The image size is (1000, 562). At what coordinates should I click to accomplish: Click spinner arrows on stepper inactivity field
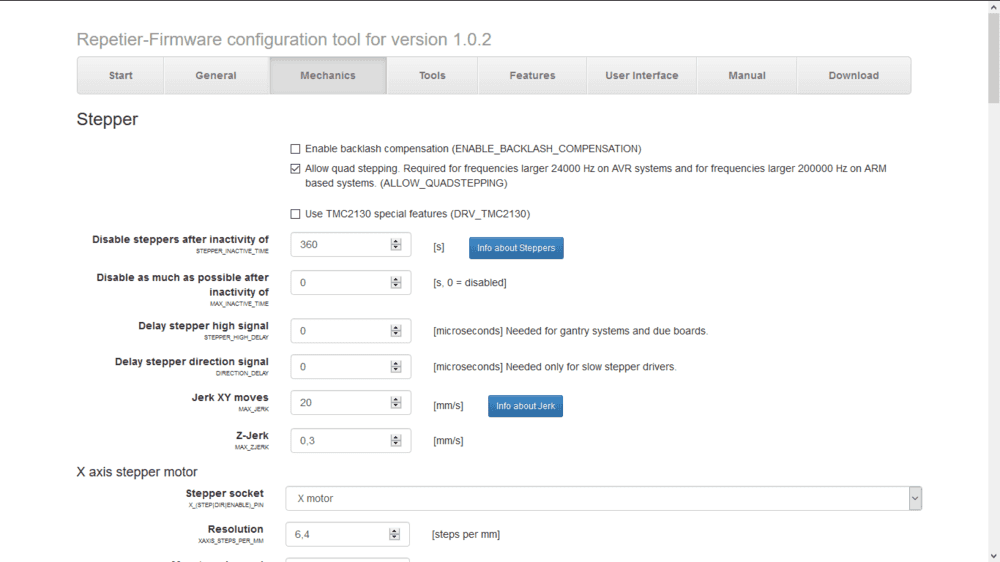click(x=396, y=245)
